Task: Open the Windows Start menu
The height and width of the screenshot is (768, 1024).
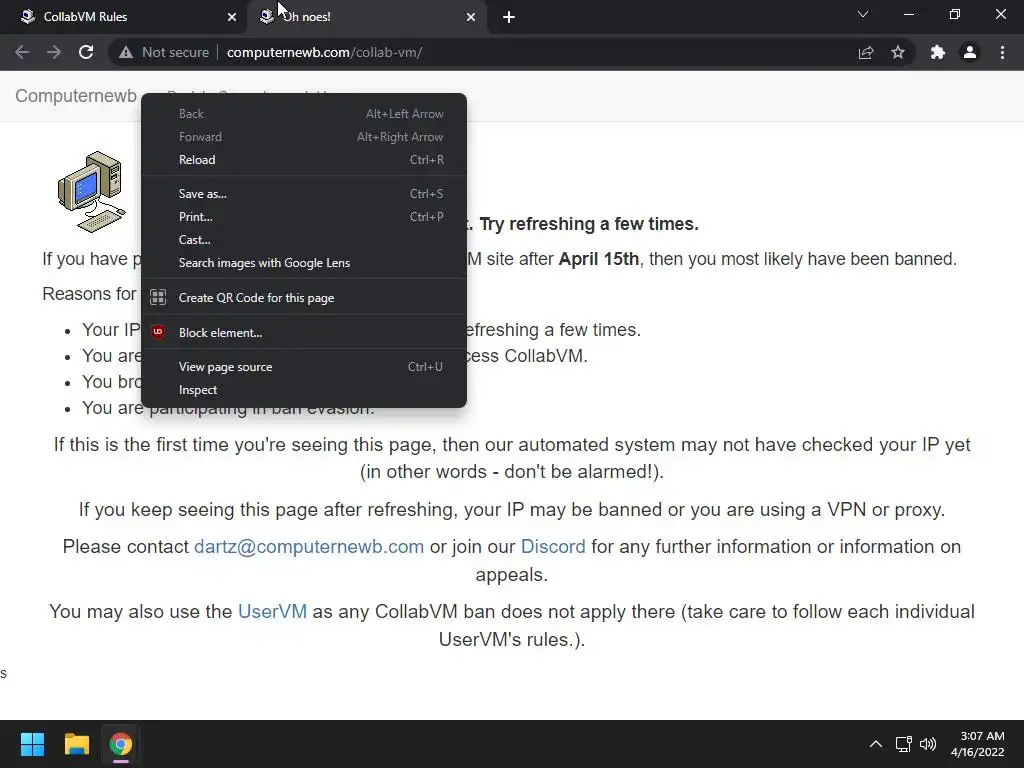Action: (x=32, y=744)
